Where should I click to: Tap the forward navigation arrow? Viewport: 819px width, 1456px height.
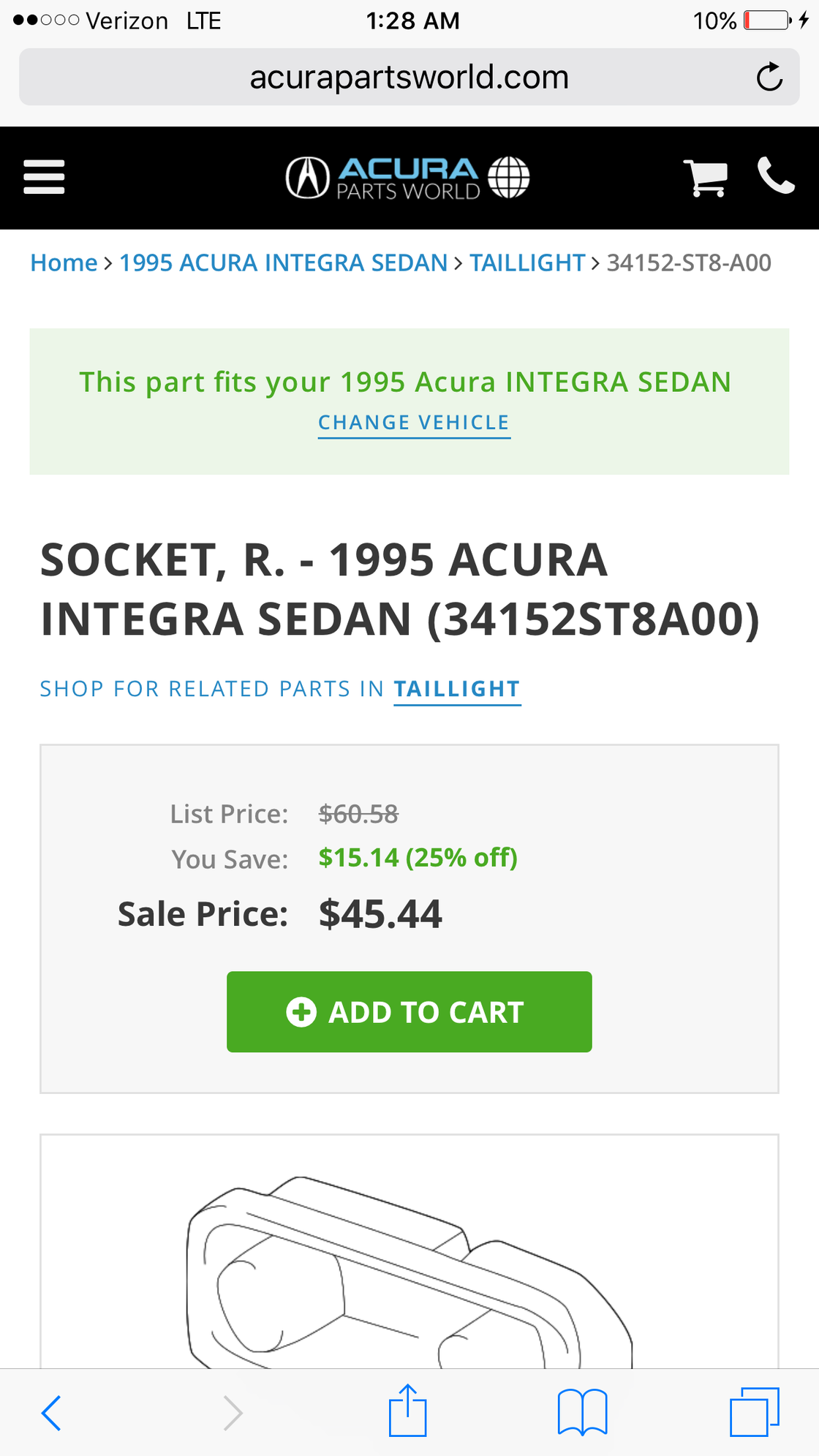coord(233,1412)
